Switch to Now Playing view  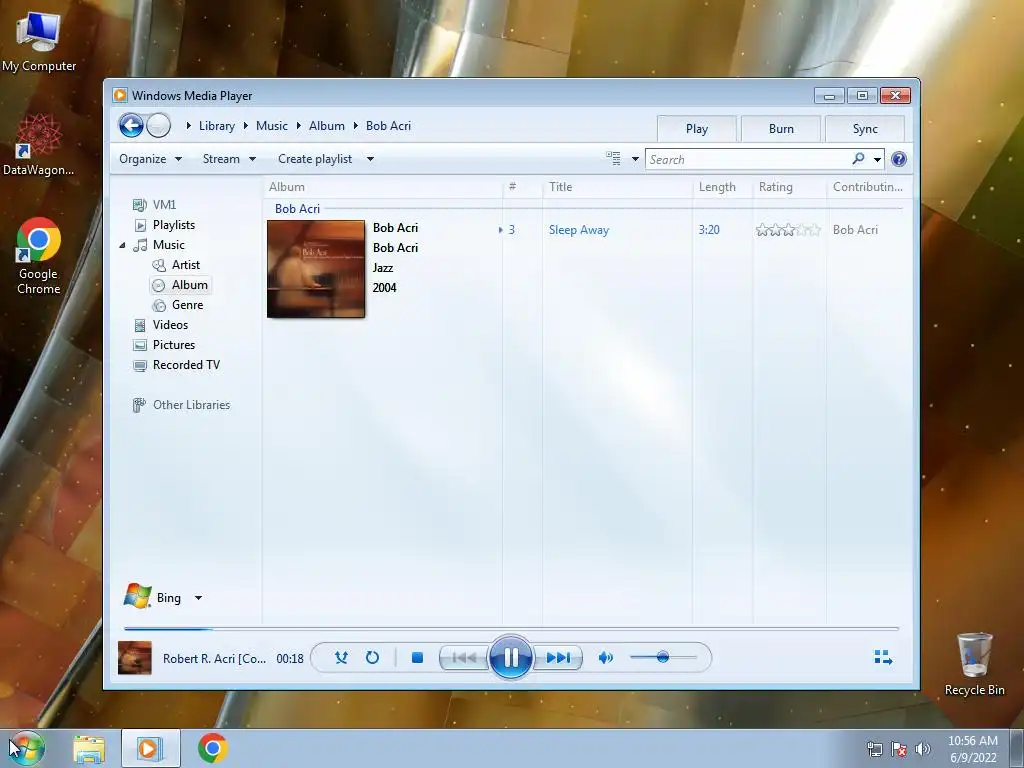pyautogui.click(x=883, y=657)
